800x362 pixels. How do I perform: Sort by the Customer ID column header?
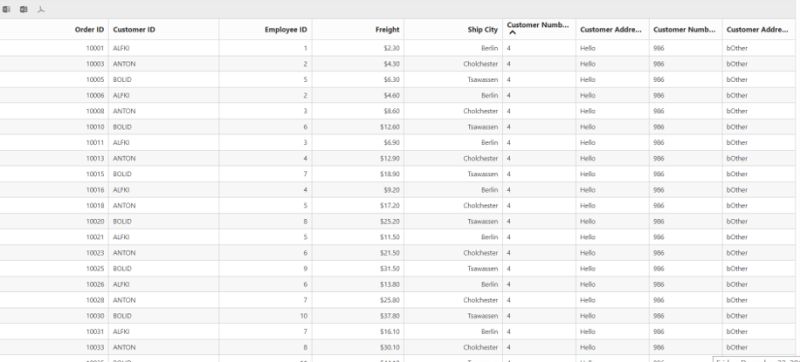(x=134, y=30)
